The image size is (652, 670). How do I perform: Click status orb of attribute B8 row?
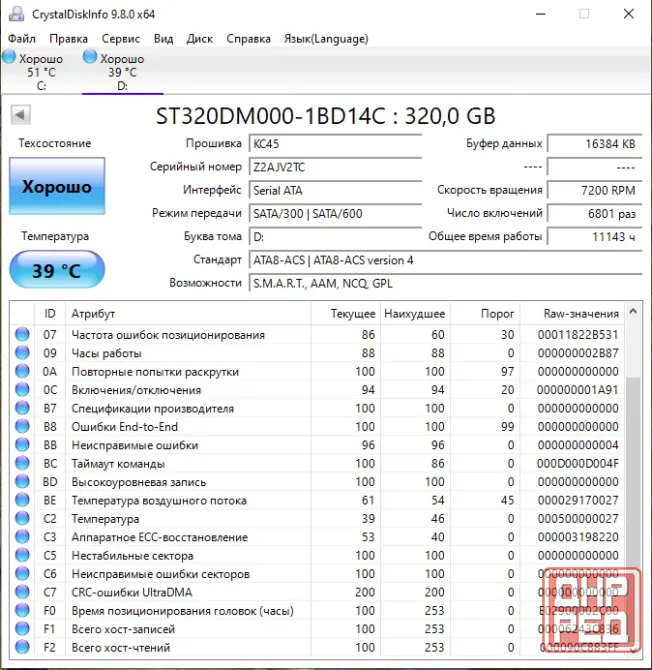pyautogui.click(x=22, y=426)
